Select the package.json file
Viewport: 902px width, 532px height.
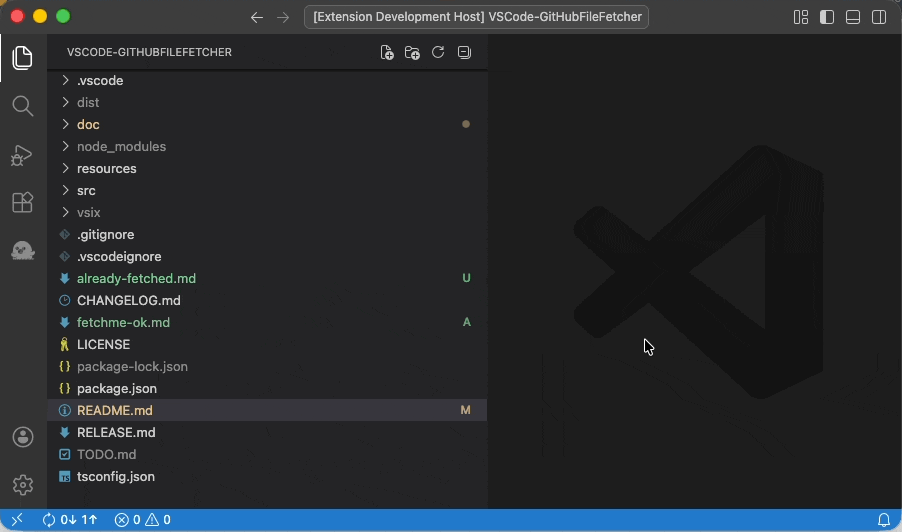click(x=116, y=388)
